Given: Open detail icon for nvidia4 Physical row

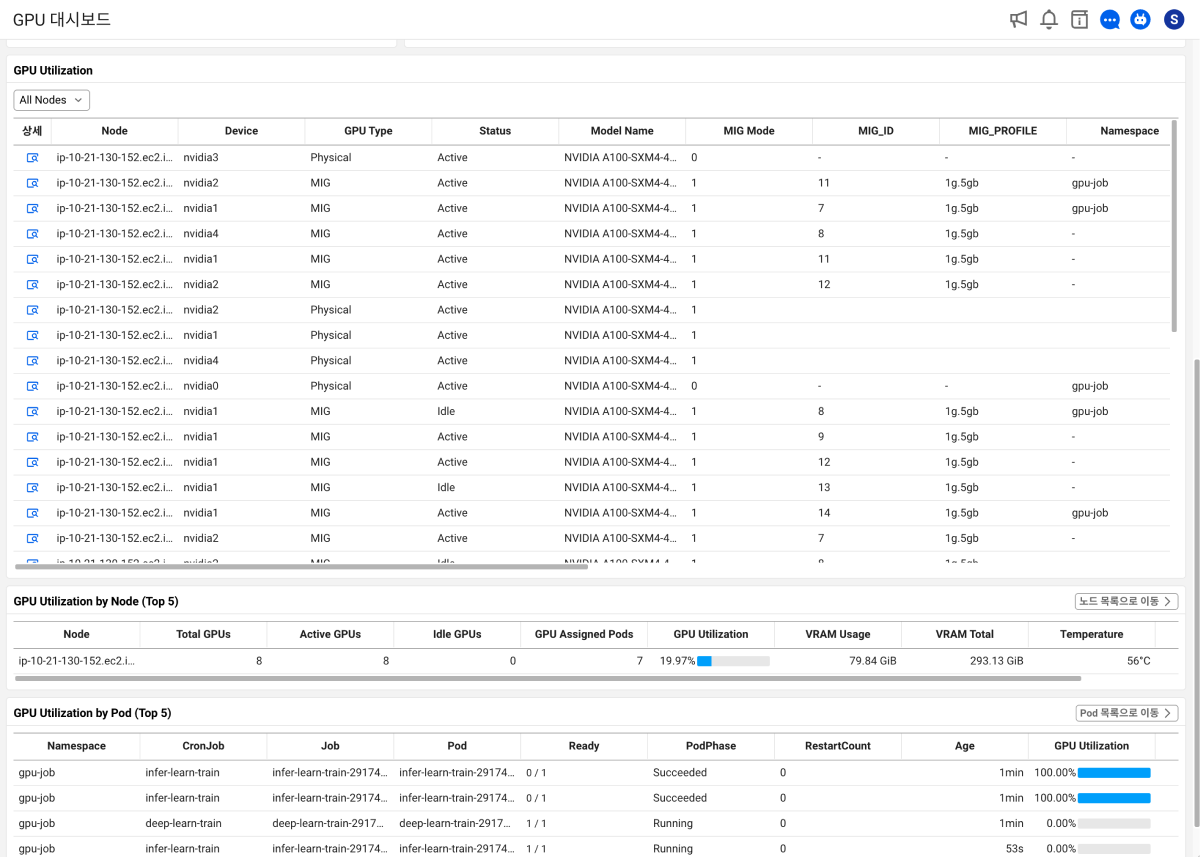Looking at the screenshot, I should [32, 361].
